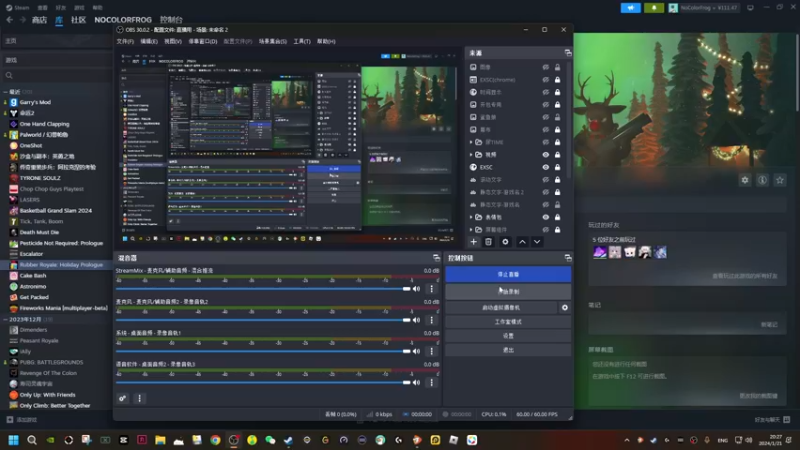Open Steam game settings gear icon

(x=745, y=180)
